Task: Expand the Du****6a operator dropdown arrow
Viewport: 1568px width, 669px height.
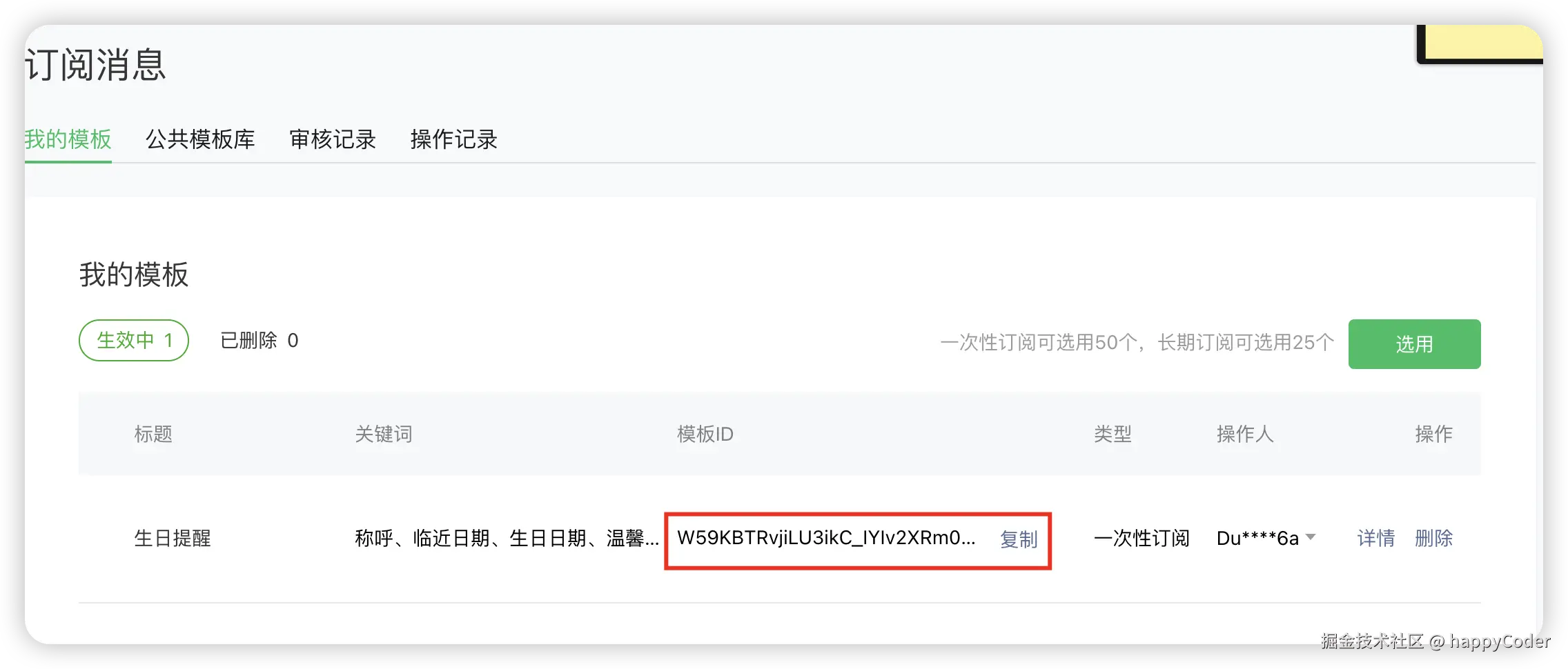Action: 1311,537
